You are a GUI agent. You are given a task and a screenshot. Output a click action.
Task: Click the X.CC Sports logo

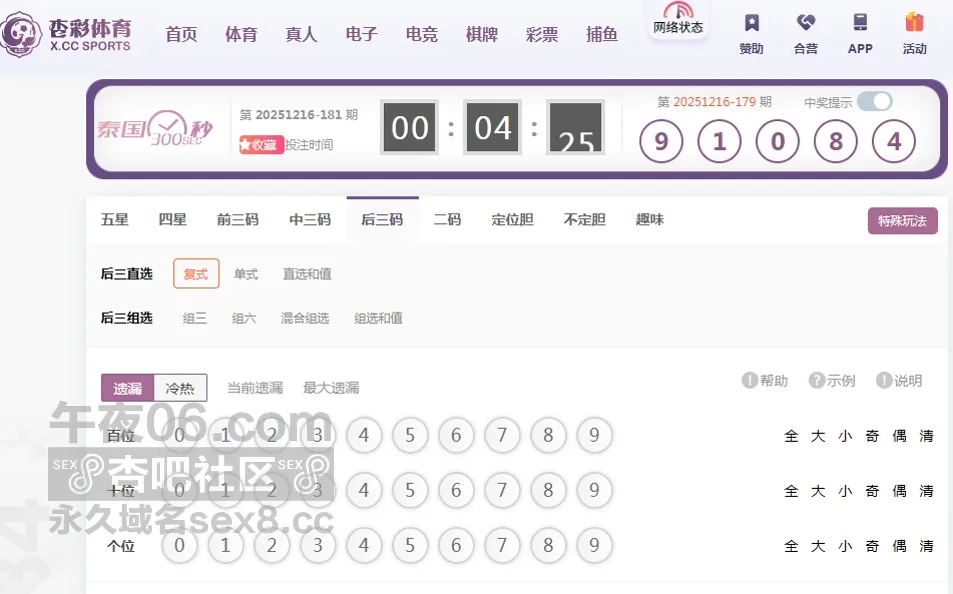66,34
